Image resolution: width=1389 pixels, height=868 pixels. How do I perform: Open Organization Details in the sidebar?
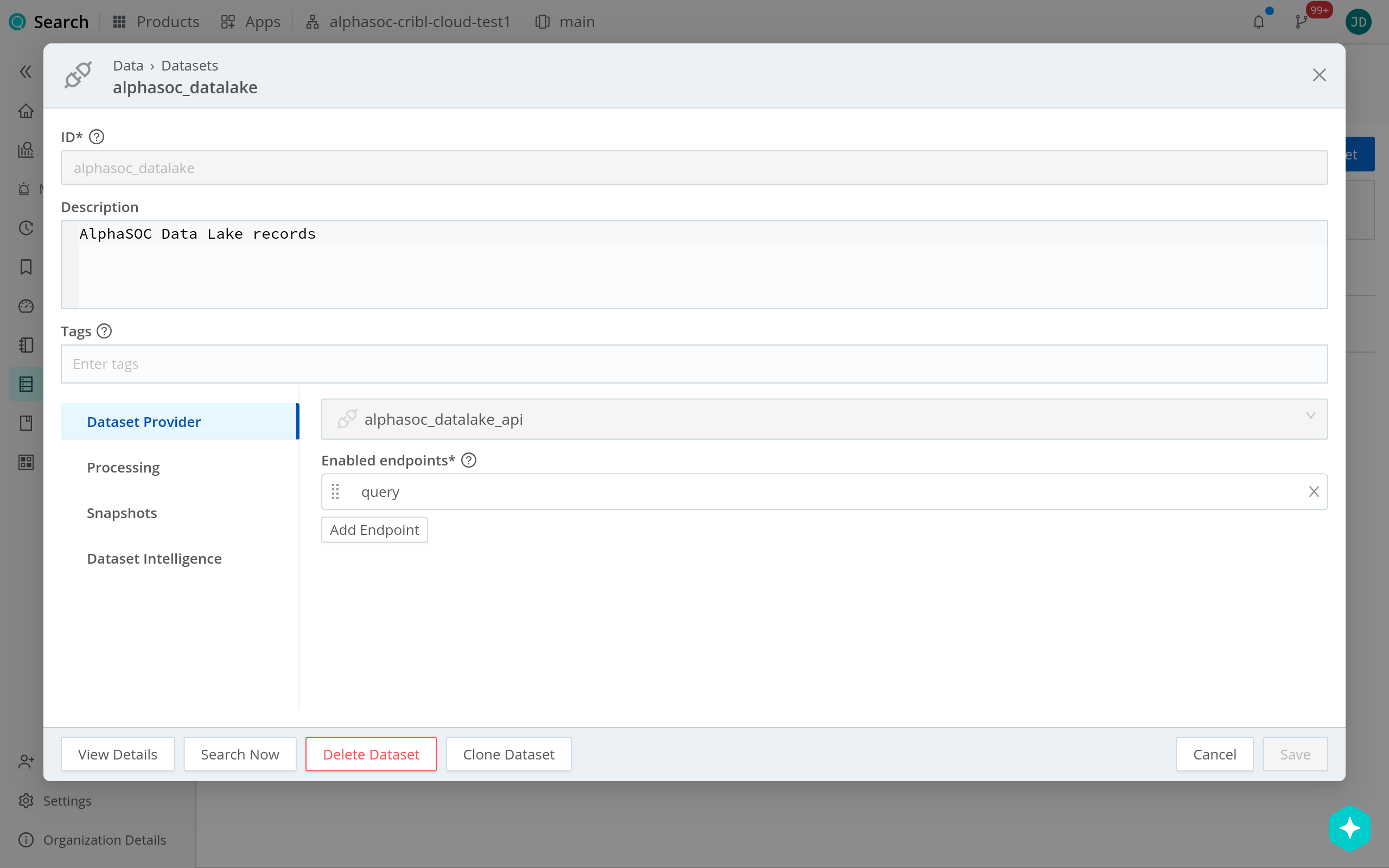click(92, 840)
